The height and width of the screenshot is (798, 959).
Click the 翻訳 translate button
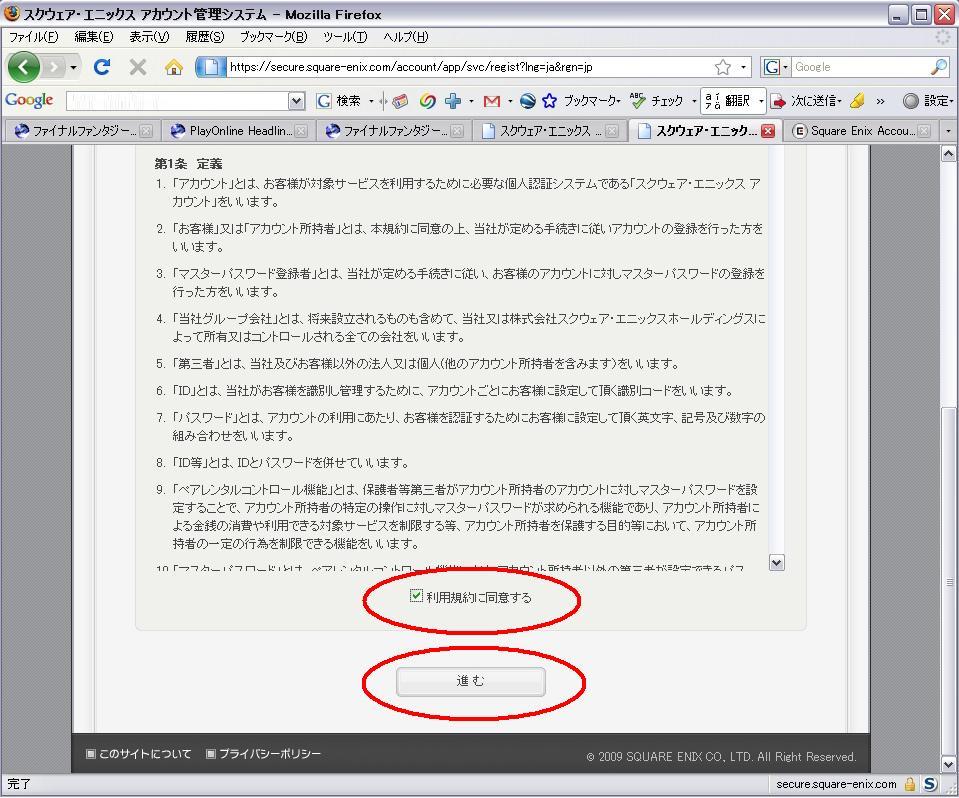[728, 101]
